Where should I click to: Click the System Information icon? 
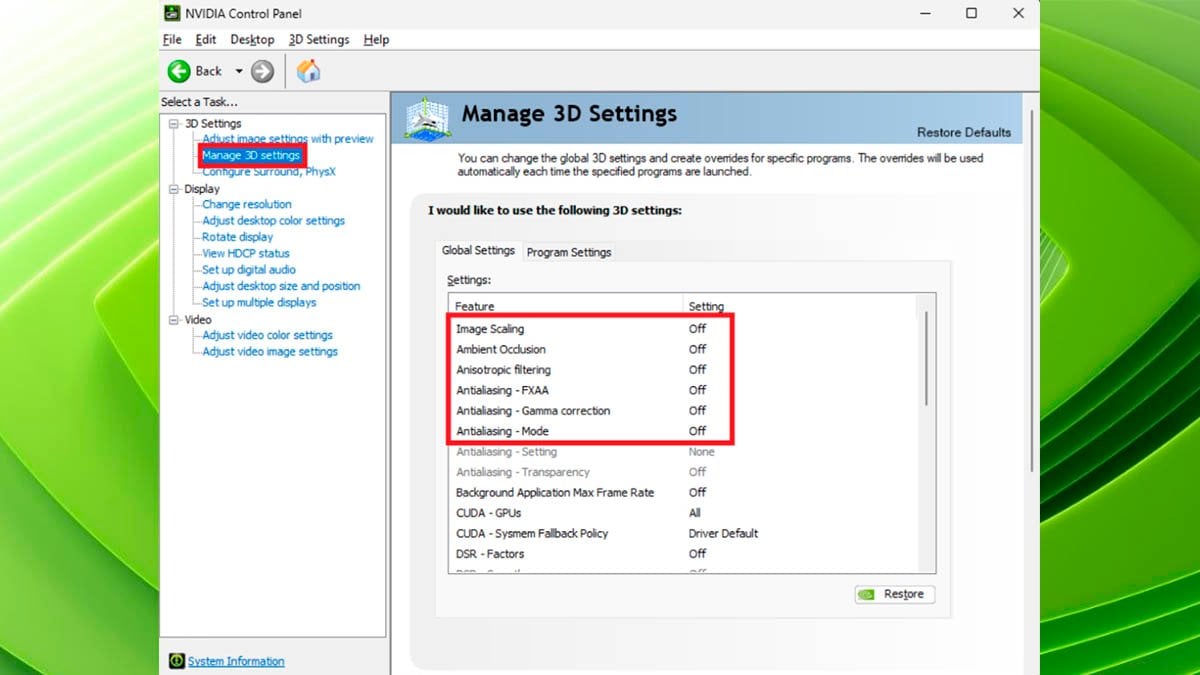(x=176, y=661)
